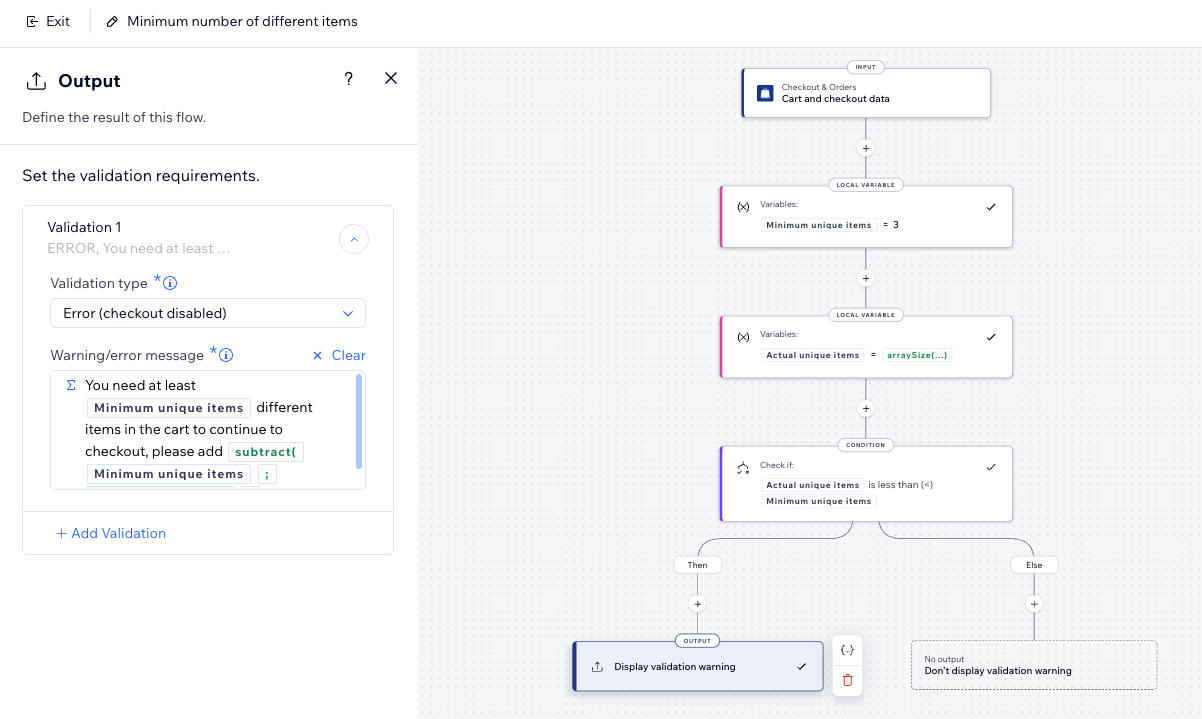The width and height of the screenshot is (1202, 719).
Task: Collapse the Validation 1 section
Action: coord(353,239)
